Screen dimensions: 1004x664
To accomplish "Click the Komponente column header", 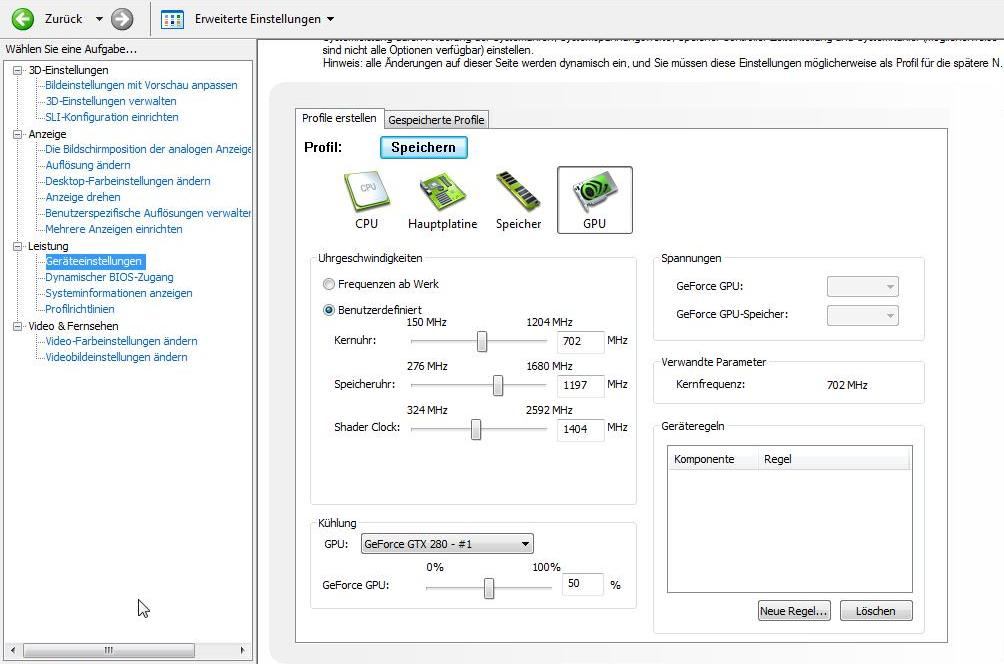I will tap(713, 459).
